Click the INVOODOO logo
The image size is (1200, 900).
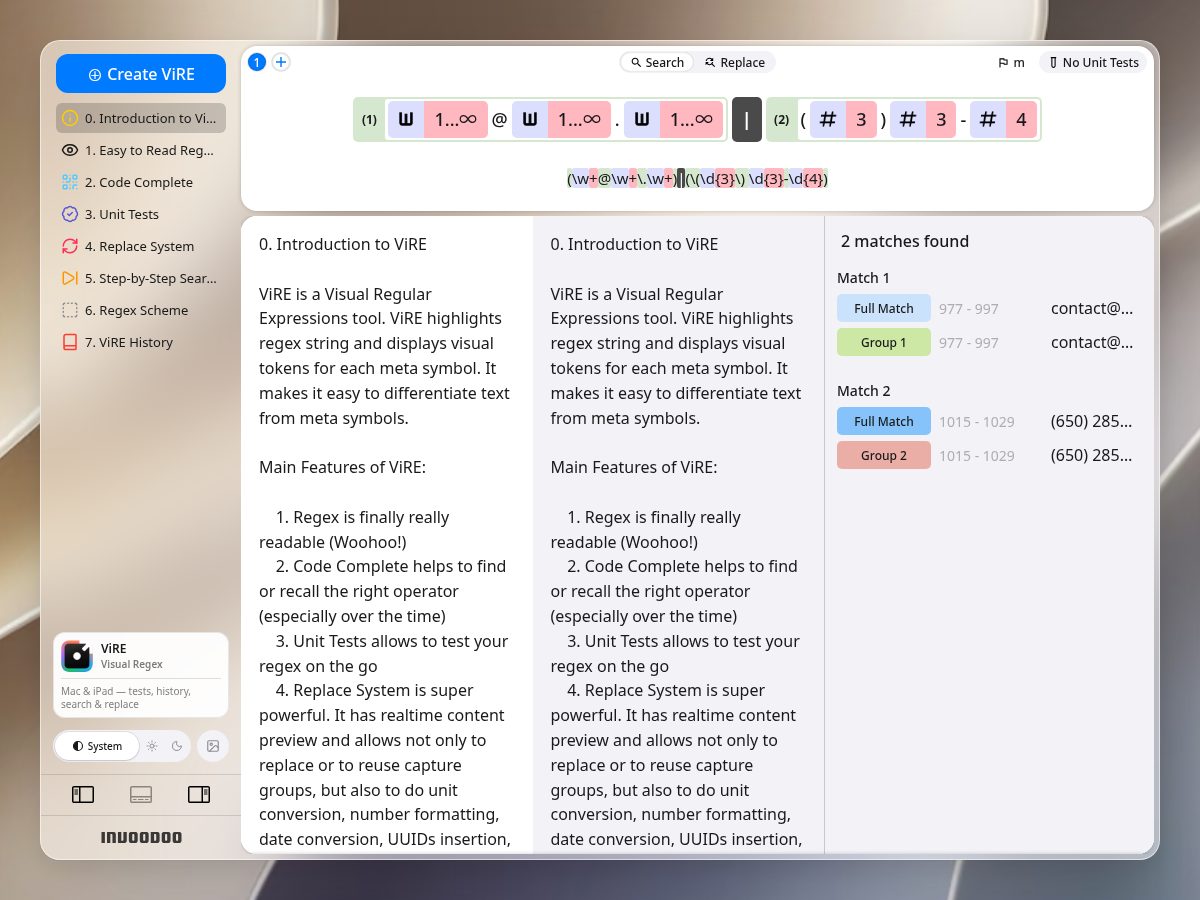tap(141, 837)
